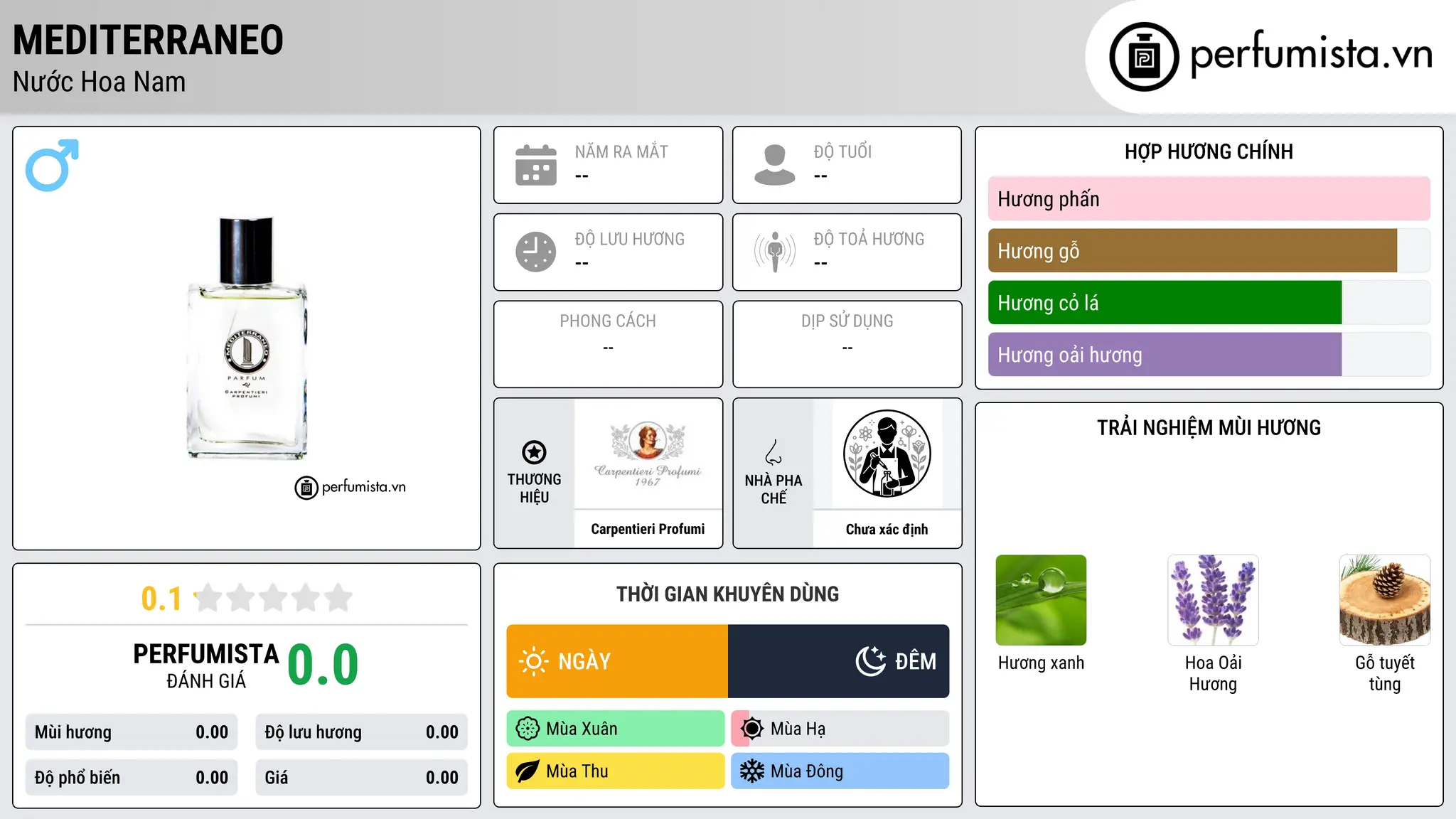Click the sillage icon beside Độ toả hương
The width and height of the screenshot is (1456, 819).
tap(775, 252)
